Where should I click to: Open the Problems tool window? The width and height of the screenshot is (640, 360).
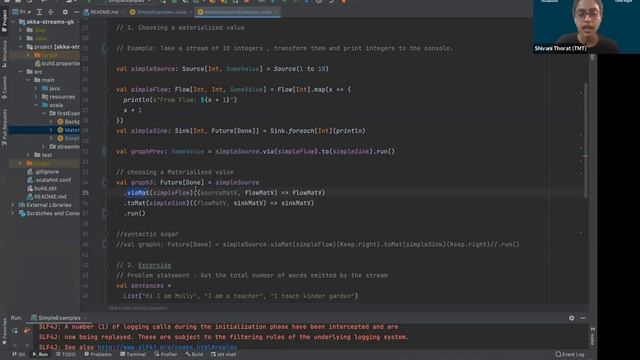pyautogui.click(x=98, y=354)
